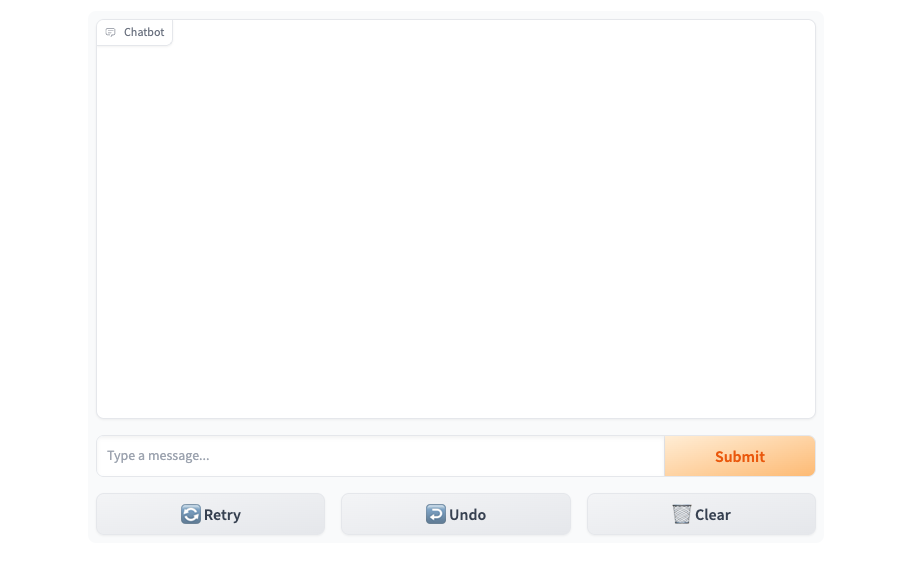Screen dimensions: 912x574
Task: Click the trash can Clear icon
Action: (682, 514)
